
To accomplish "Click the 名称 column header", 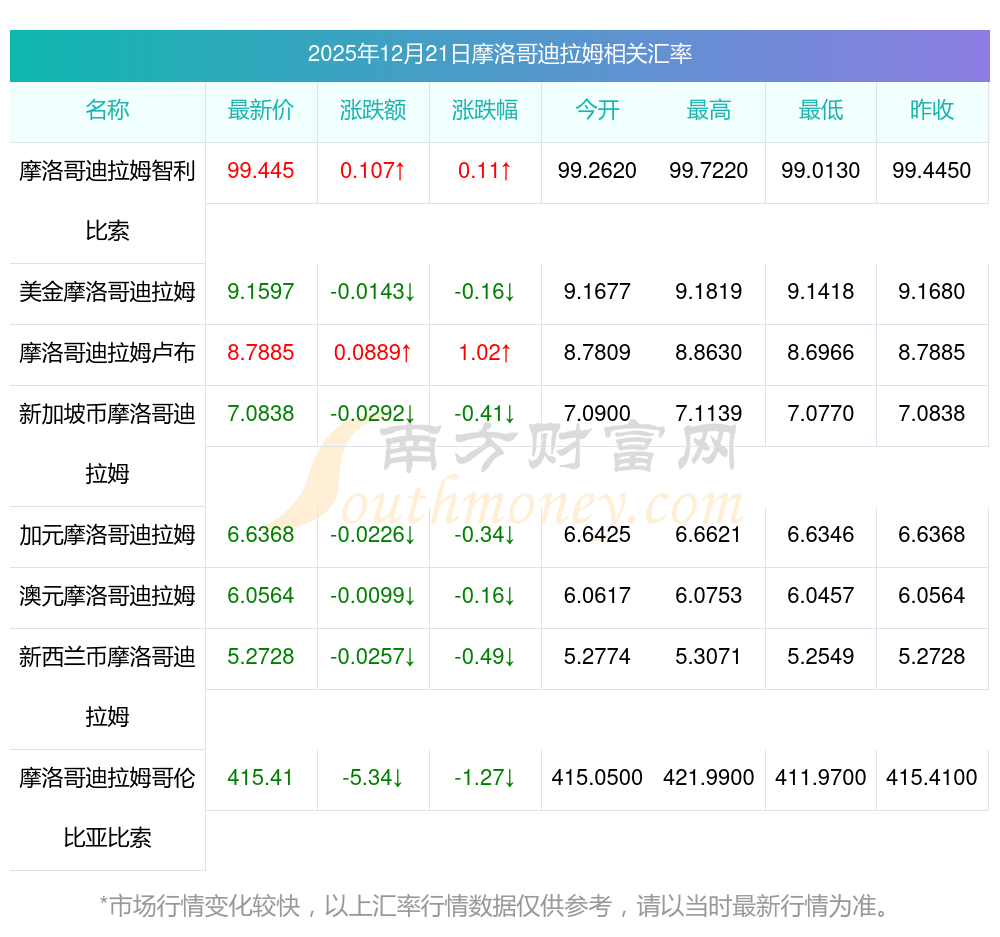I will (x=107, y=111).
